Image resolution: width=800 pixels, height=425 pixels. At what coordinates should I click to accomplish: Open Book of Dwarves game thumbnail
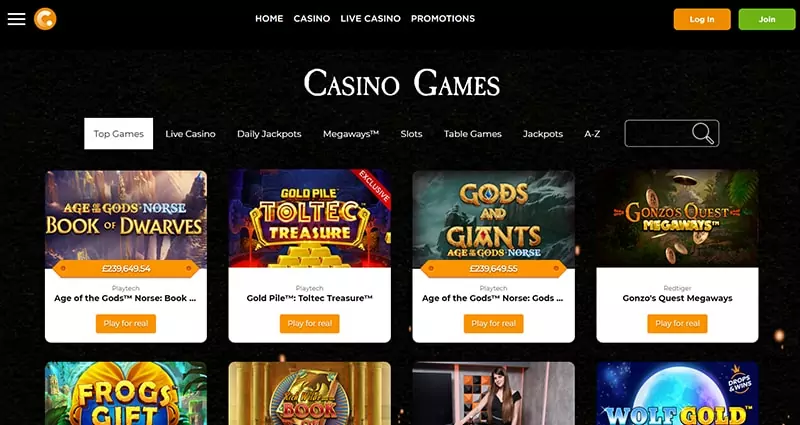126,219
